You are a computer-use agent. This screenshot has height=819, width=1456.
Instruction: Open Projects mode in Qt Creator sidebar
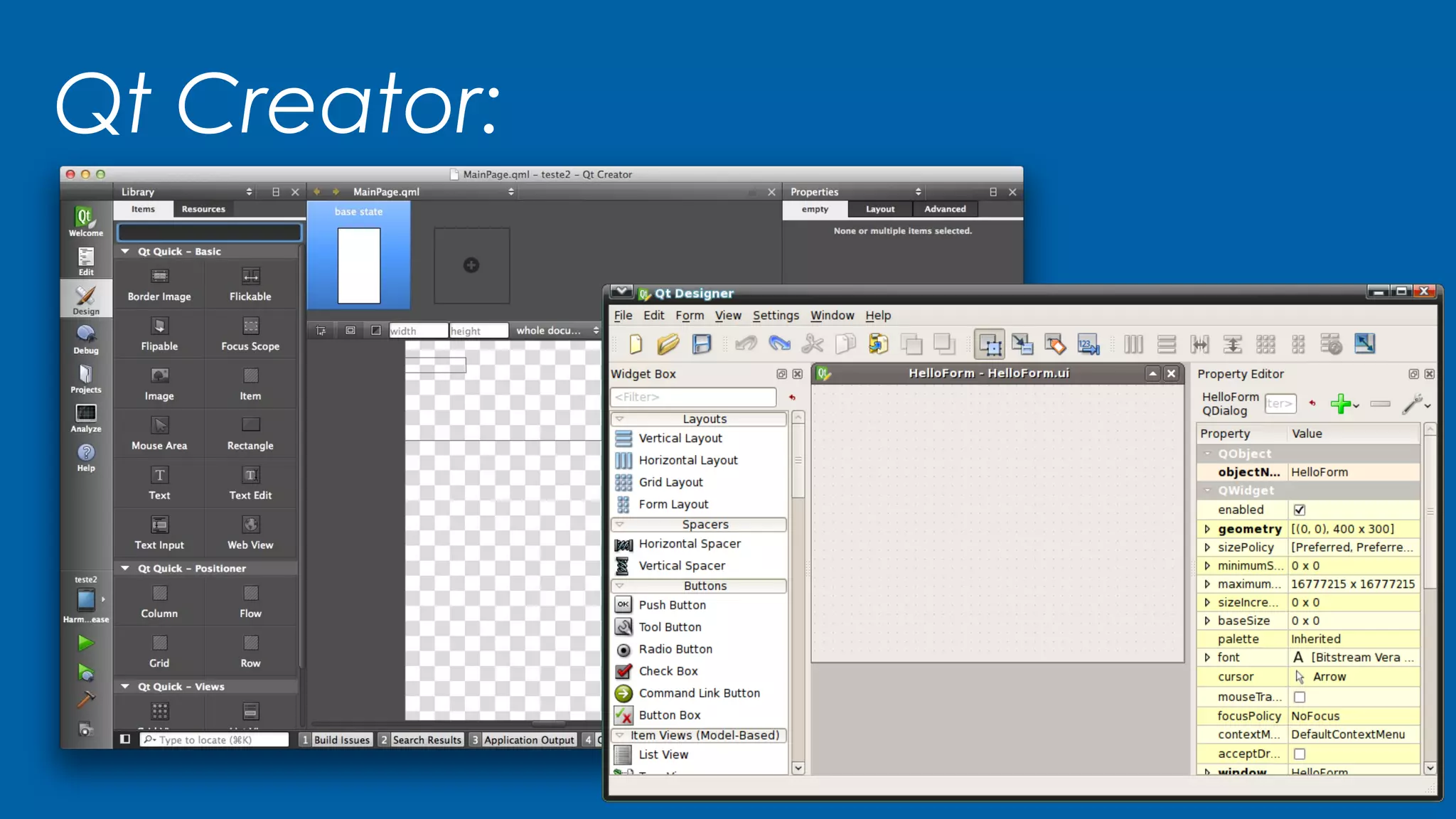click(x=86, y=378)
